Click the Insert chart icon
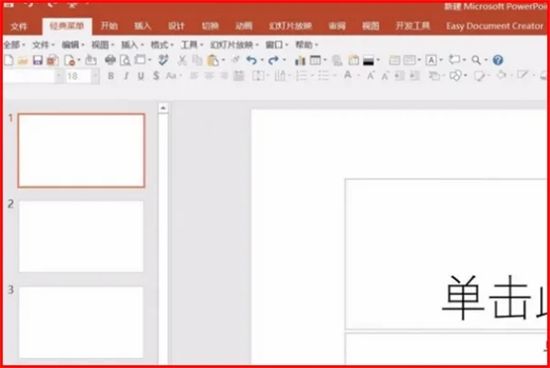The image size is (550, 368). click(x=300, y=60)
